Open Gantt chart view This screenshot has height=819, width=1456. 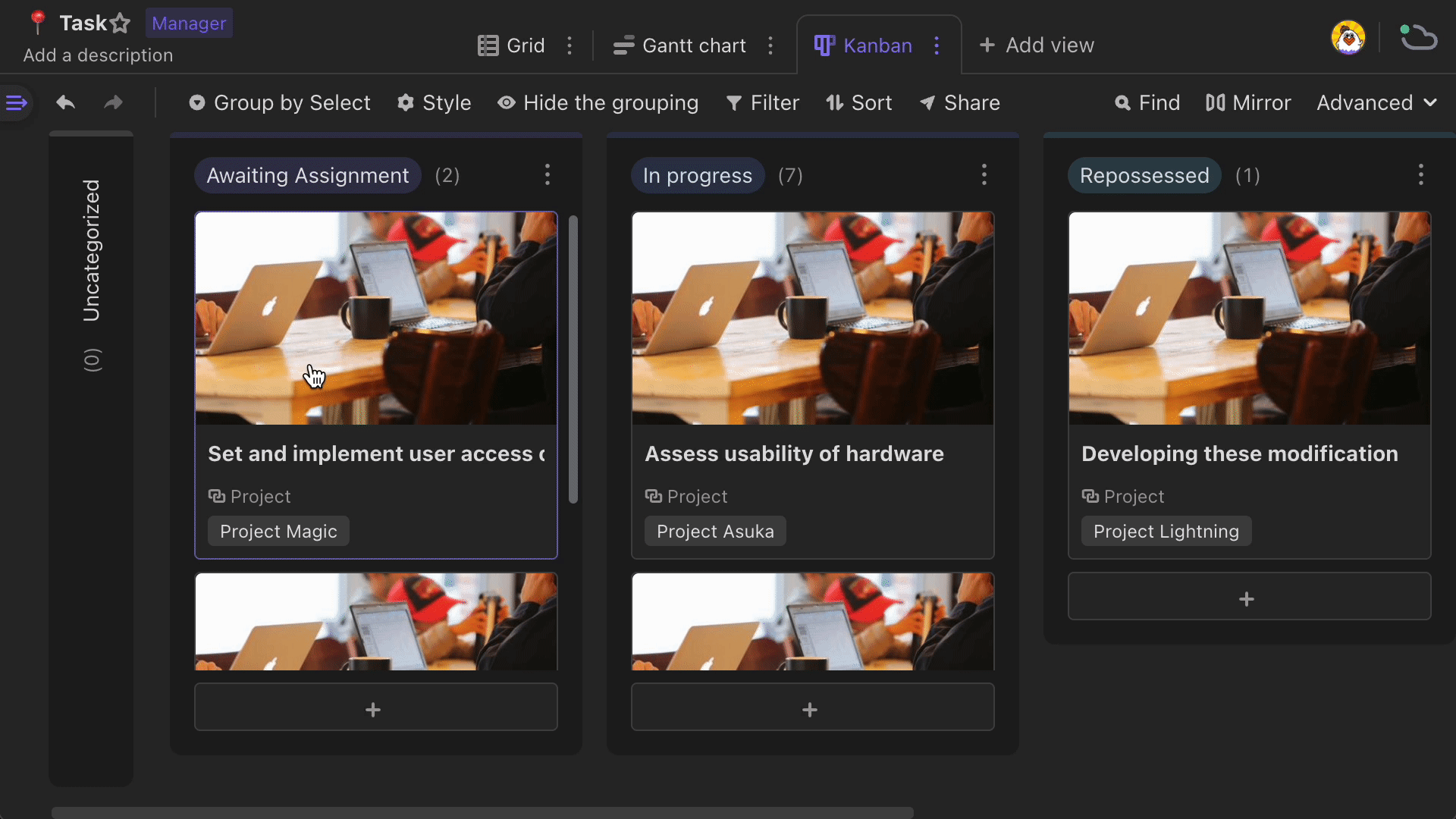(x=682, y=45)
